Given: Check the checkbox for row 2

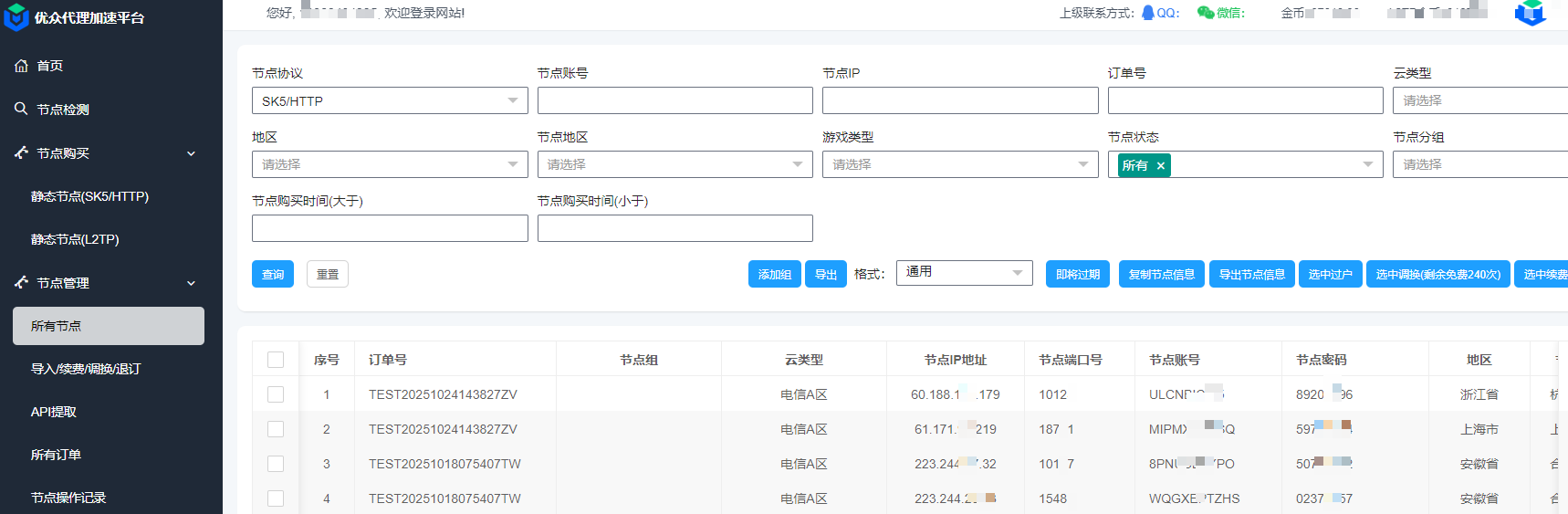Looking at the screenshot, I should pos(276,429).
